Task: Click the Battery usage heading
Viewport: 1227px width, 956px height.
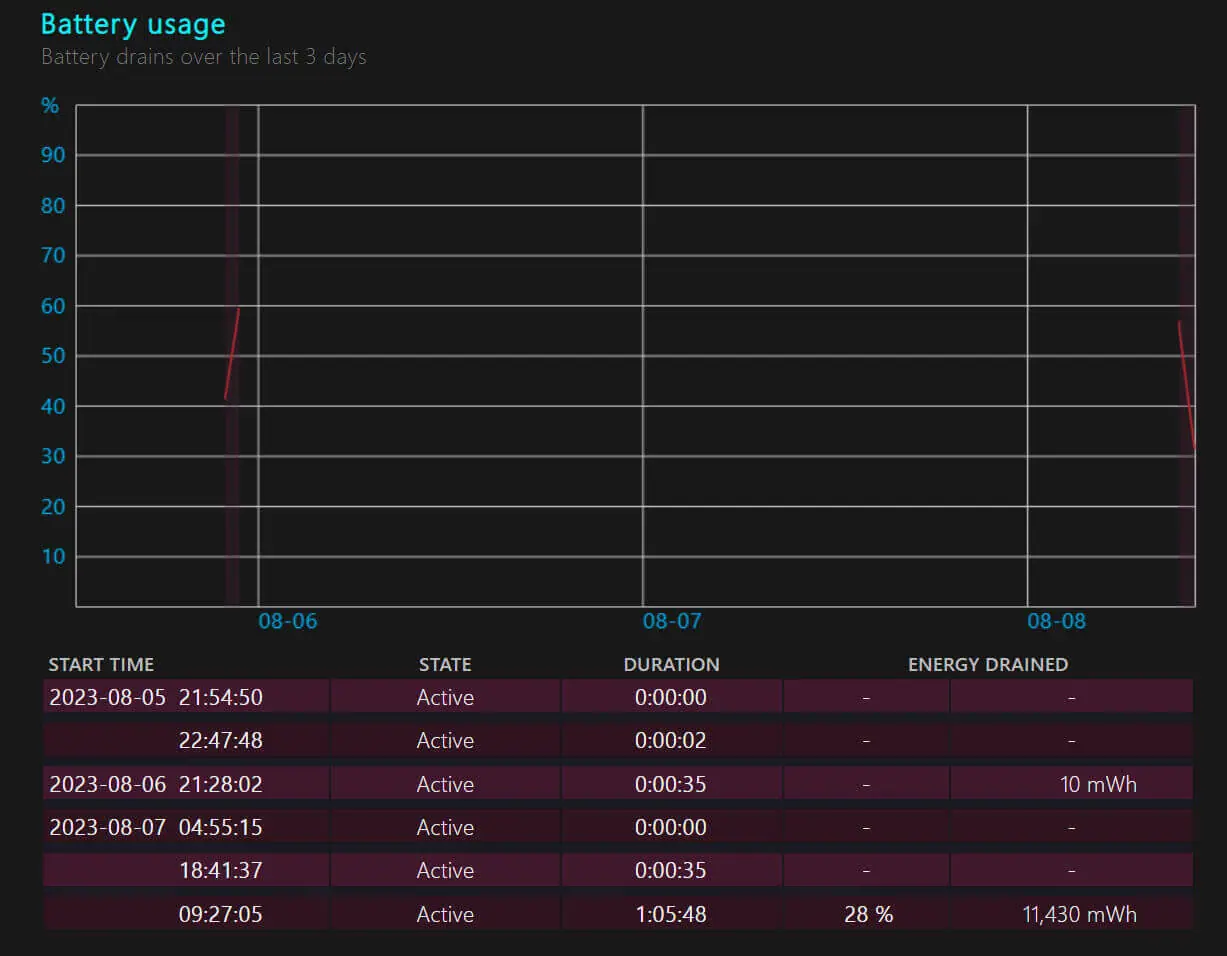Action: (x=133, y=25)
